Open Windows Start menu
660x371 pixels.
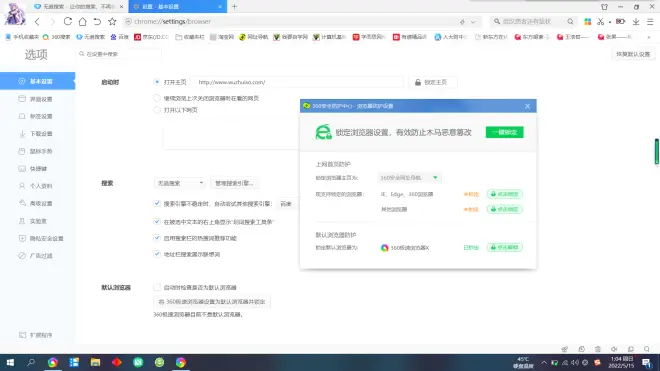tap(10, 363)
